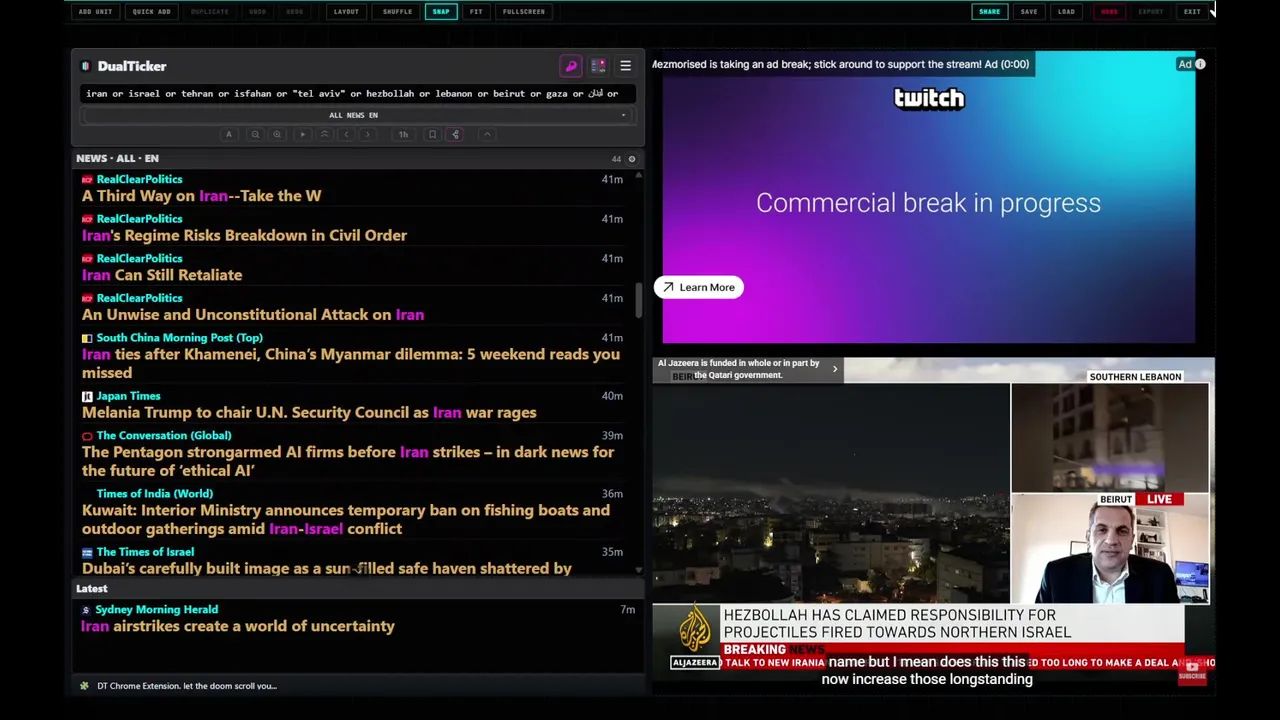Open the LAYOUT menu
This screenshot has width=1280, height=720.
point(346,12)
